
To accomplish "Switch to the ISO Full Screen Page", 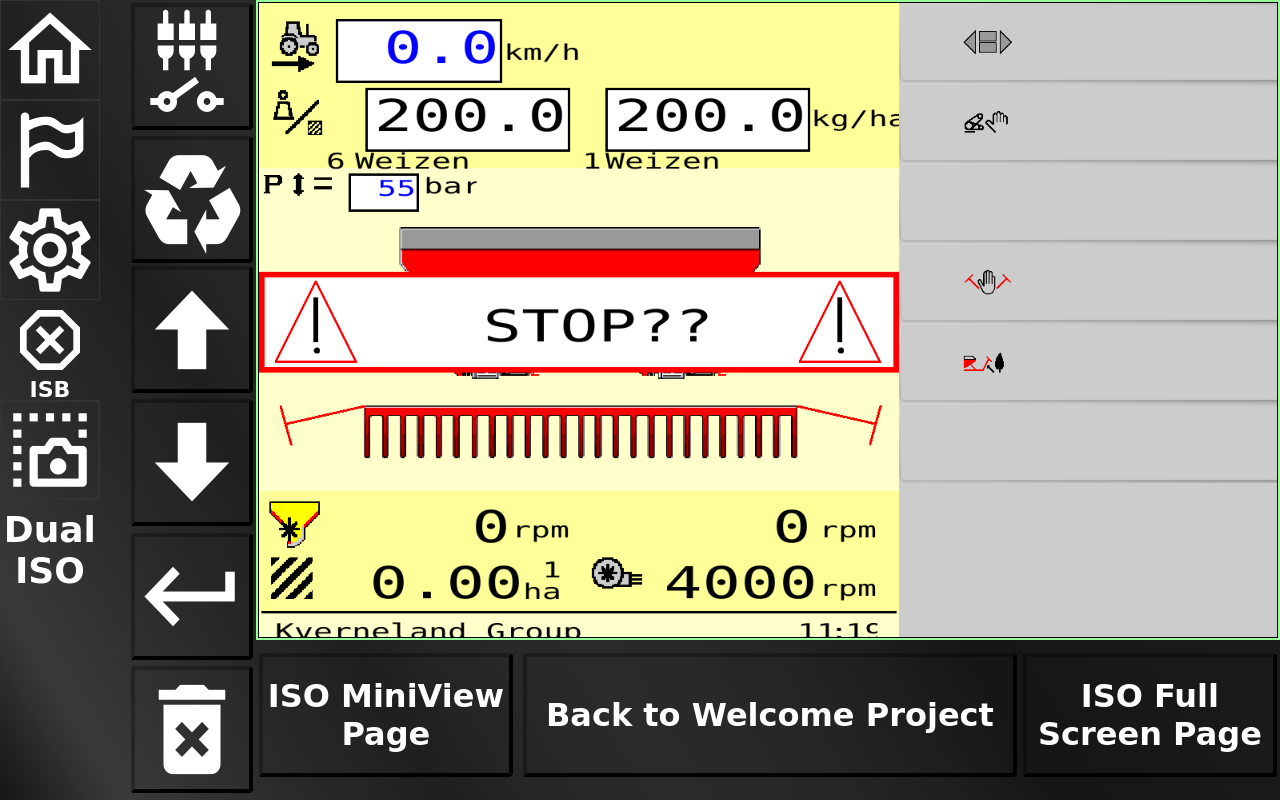I will (x=1148, y=714).
